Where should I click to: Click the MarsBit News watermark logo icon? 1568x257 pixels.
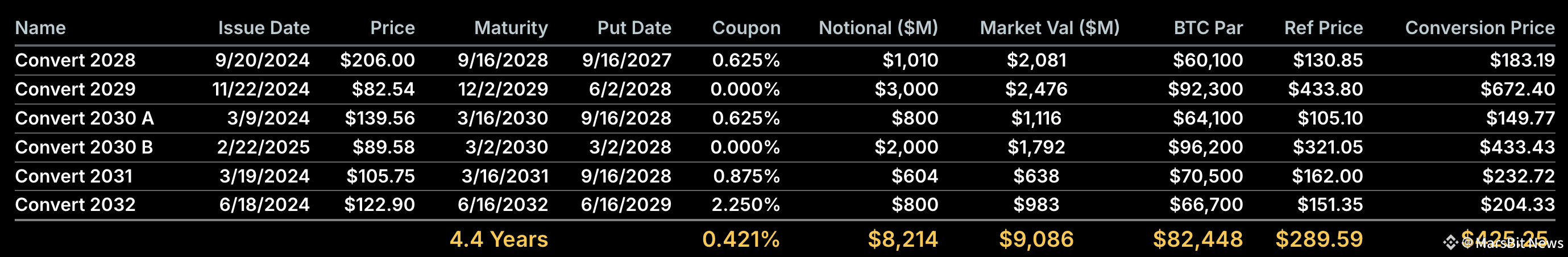point(1450,243)
